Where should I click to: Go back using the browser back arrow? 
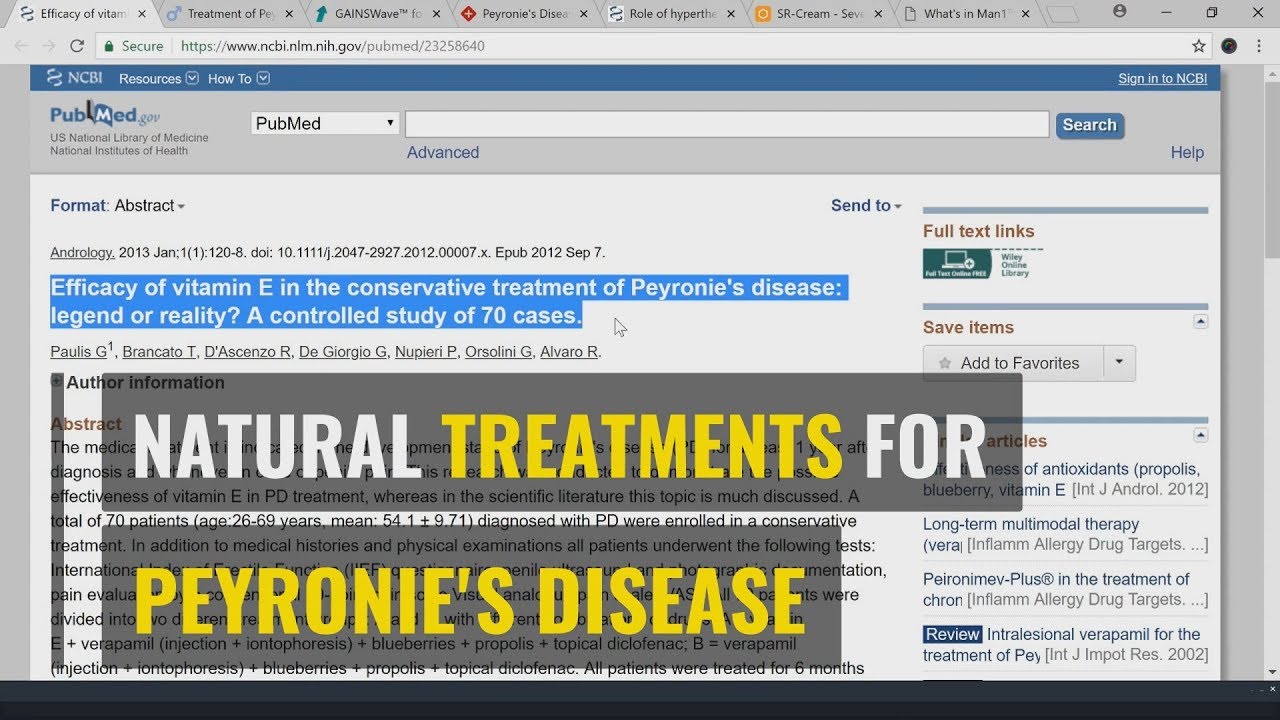coord(21,46)
